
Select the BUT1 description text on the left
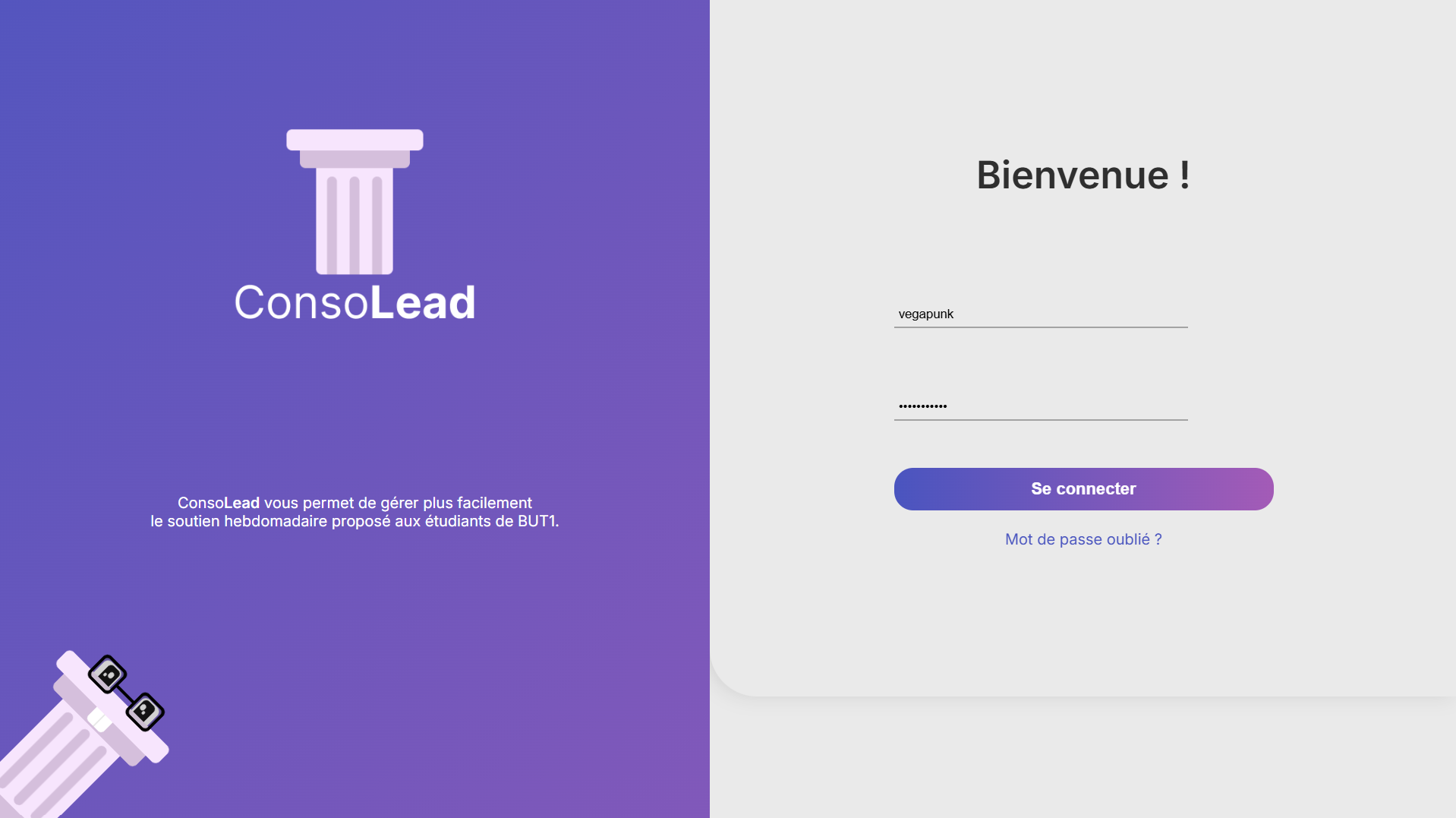tap(354, 512)
